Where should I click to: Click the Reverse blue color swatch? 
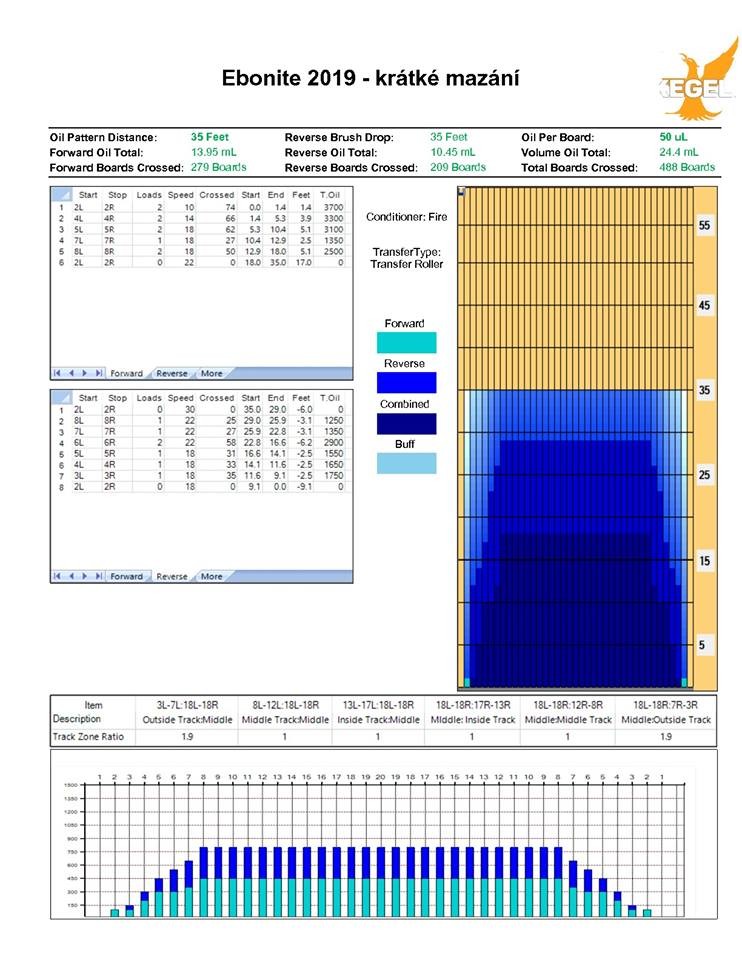[x=406, y=383]
